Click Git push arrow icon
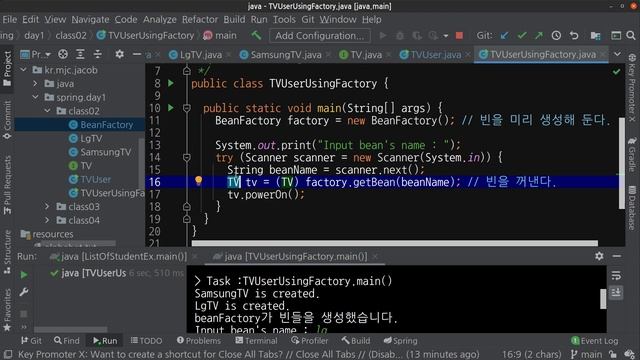Screen dimensions: 640x360 pyautogui.click(x=539, y=36)
